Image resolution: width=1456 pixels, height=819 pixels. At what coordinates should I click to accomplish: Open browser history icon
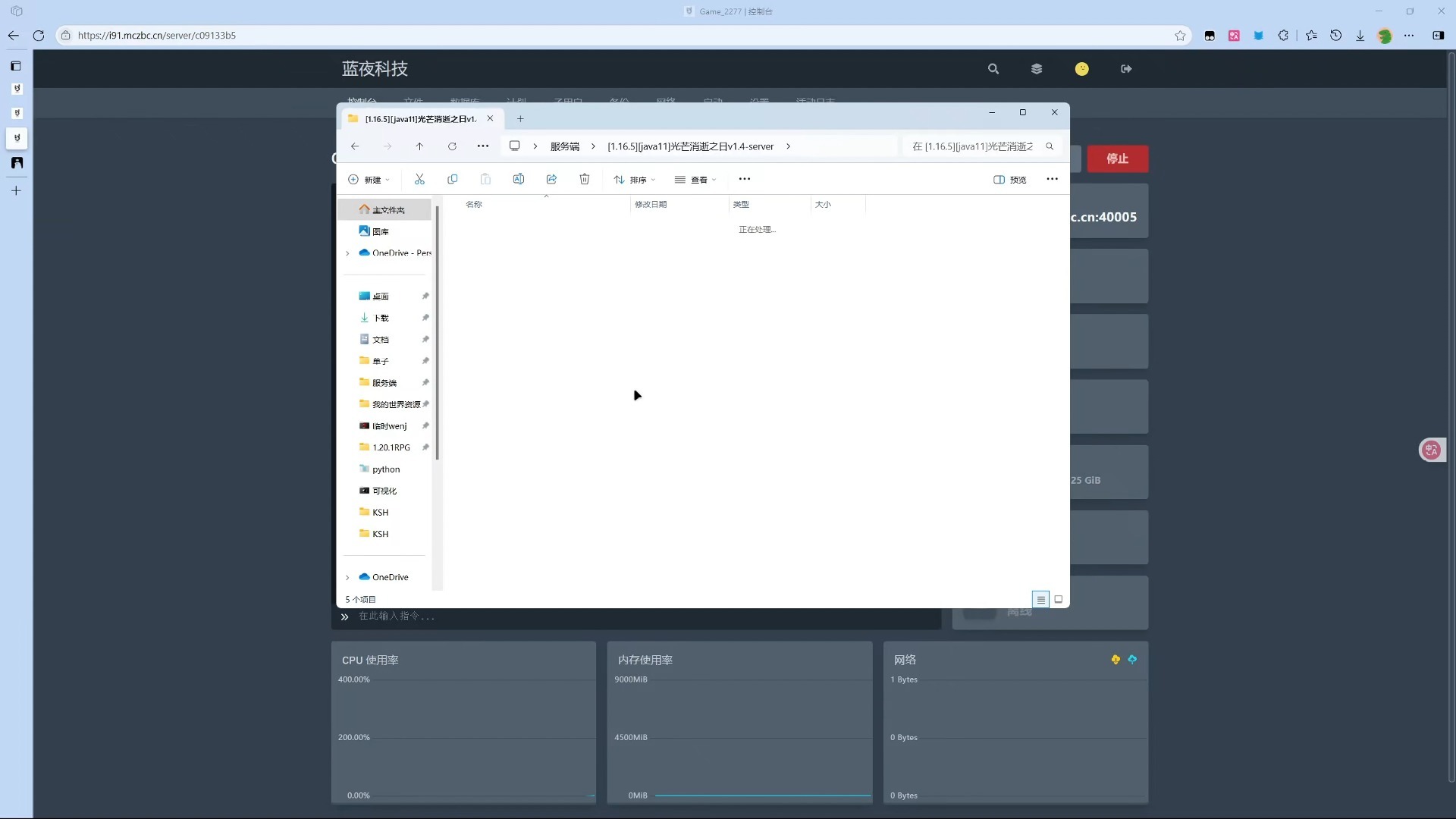1336,36
